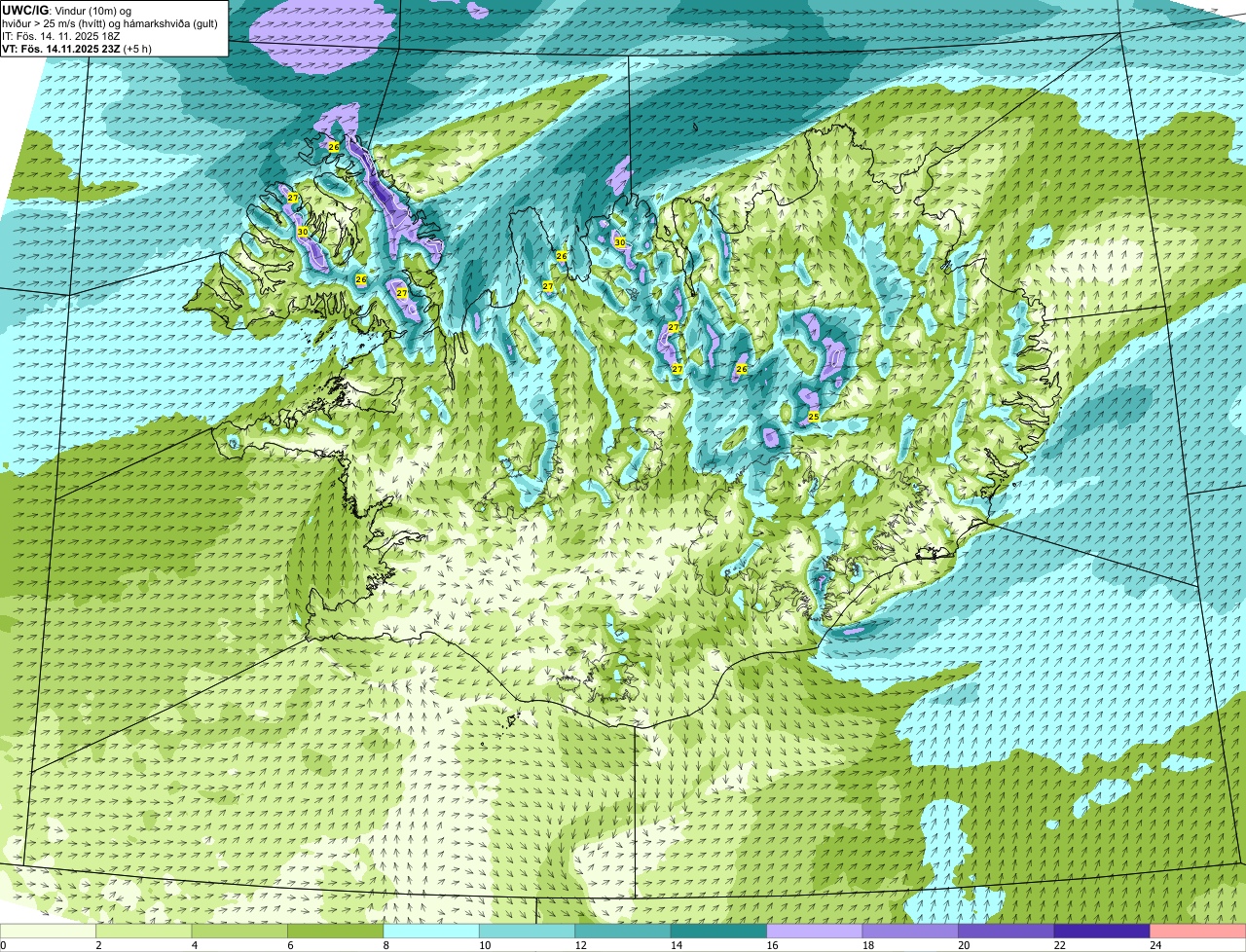The image size is (1246, 952).
Task: Click the "2" tick label on the scale
Action: [98, 945]
